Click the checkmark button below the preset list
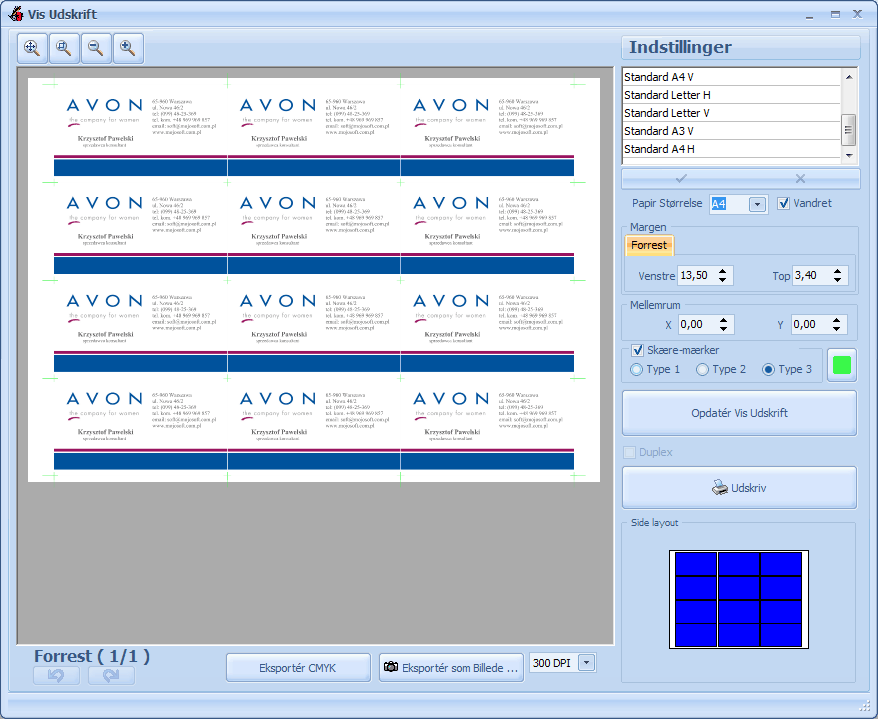Screen dimensions: 878x719 pyautogui.click(x=681, y=179)
